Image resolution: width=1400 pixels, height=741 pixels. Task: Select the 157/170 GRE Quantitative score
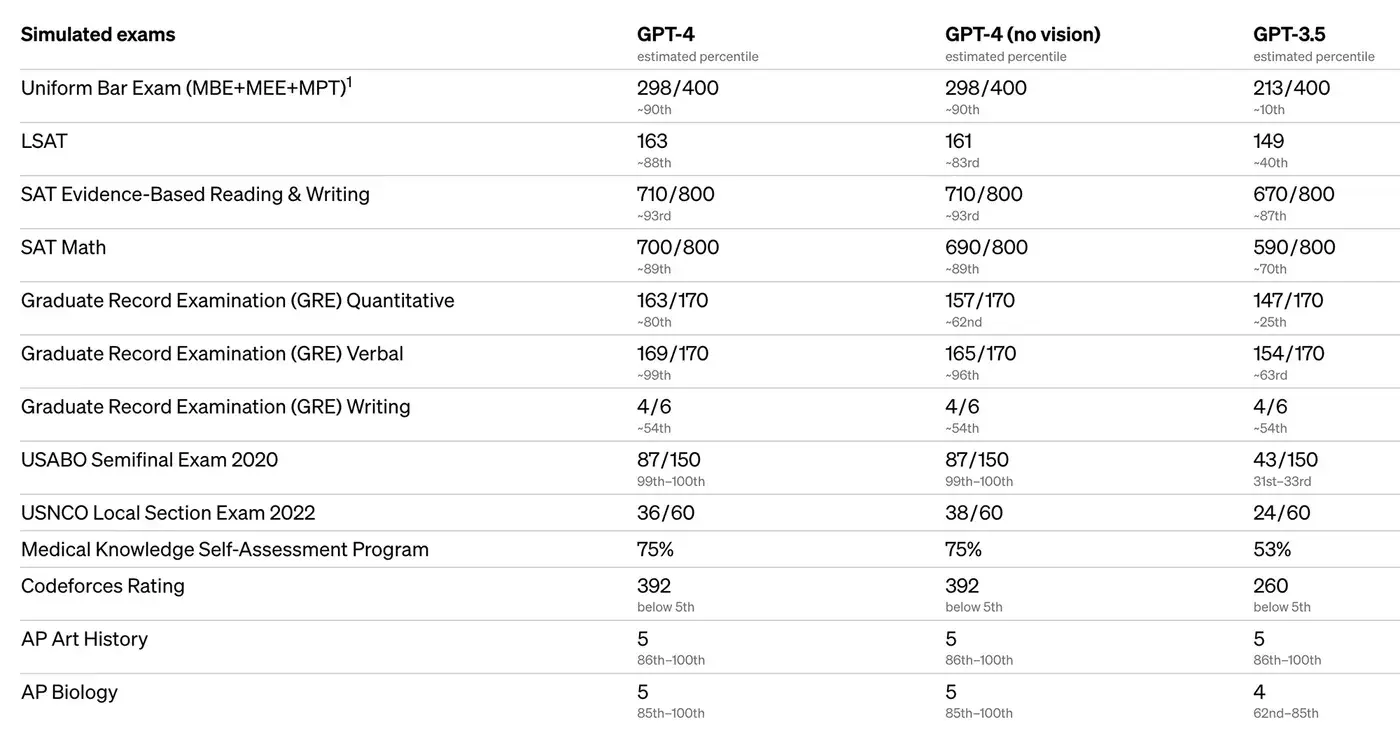coord(979,300)
